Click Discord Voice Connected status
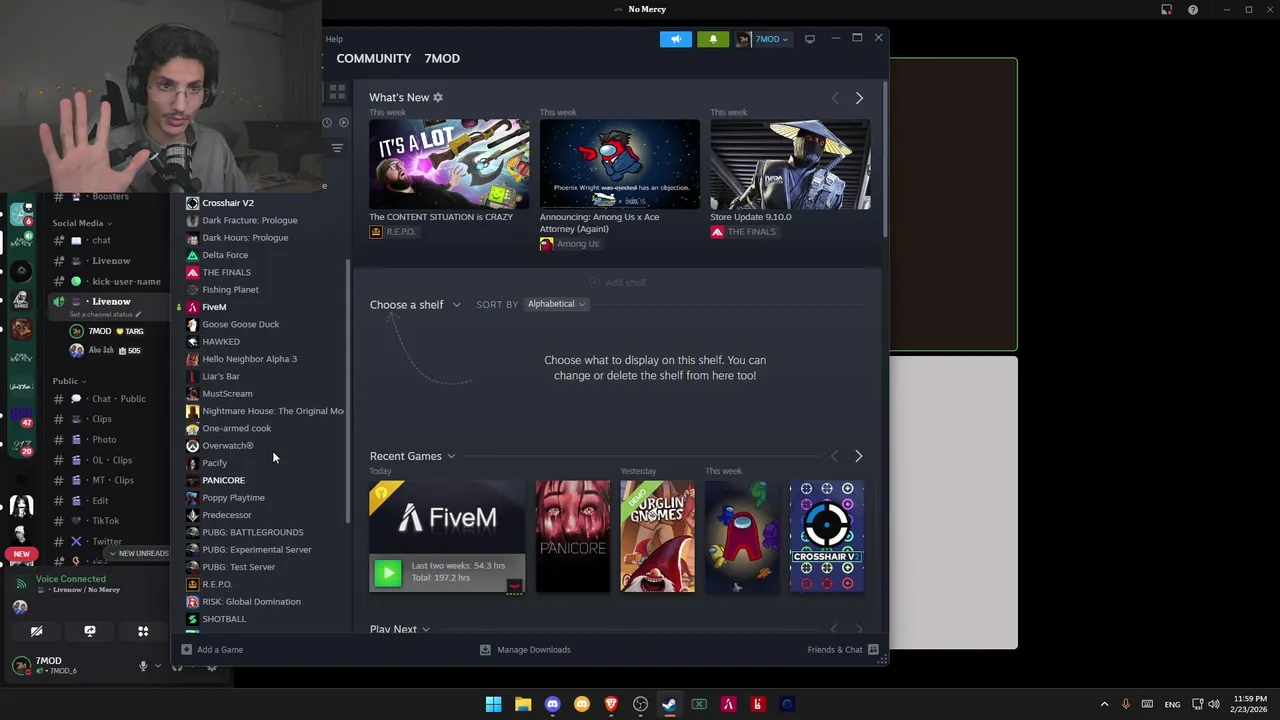Image resolution: width=1280 pixels, height=720 pixels. point(70,579)
